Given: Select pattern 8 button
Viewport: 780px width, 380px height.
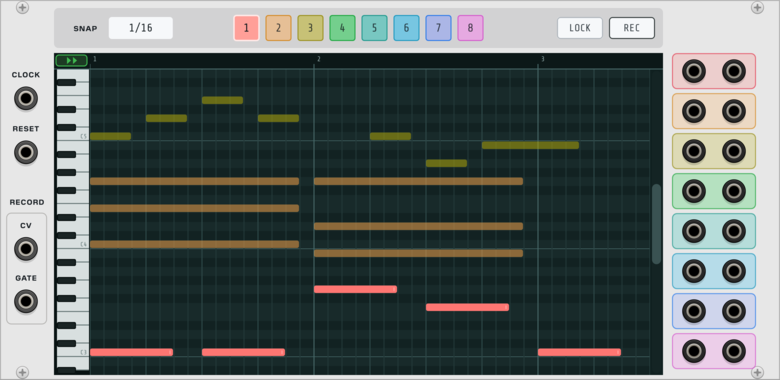Looking at the screenshot, I should pos(470,28).
